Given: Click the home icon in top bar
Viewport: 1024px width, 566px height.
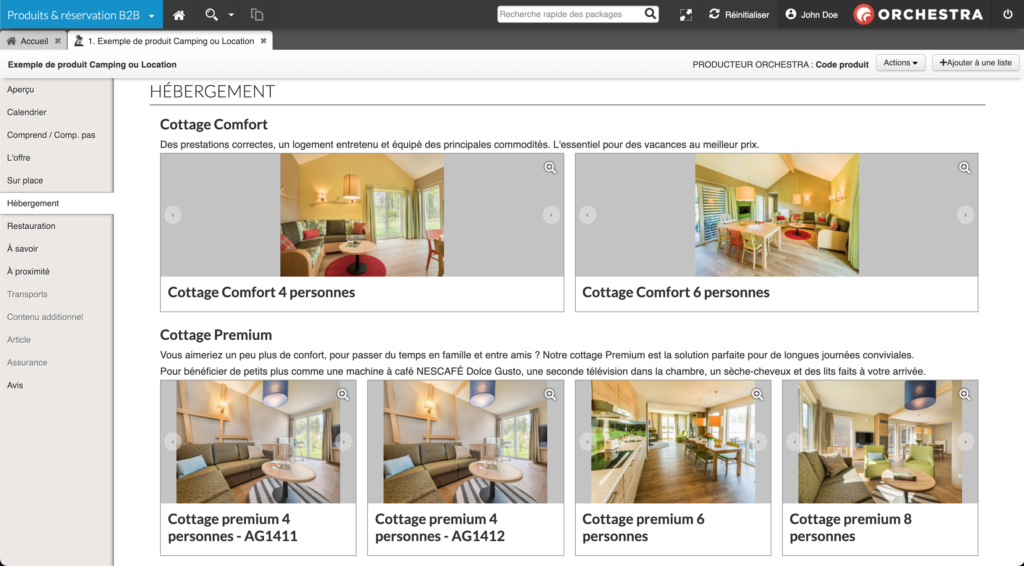Looking at the screenshot, I should [x=179, y=15].
